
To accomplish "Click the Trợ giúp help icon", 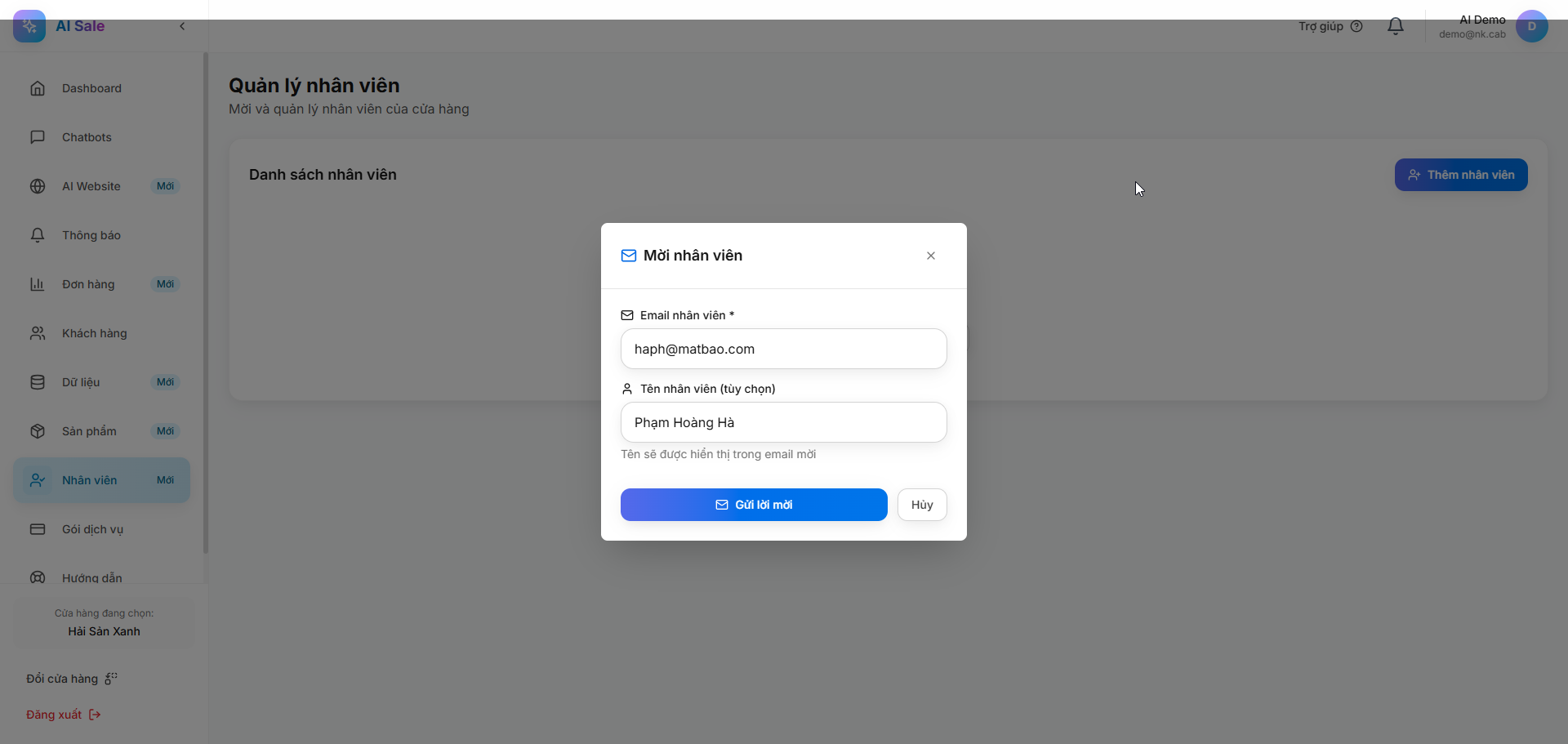I will pyautogui.click(x=1356, y=26).
